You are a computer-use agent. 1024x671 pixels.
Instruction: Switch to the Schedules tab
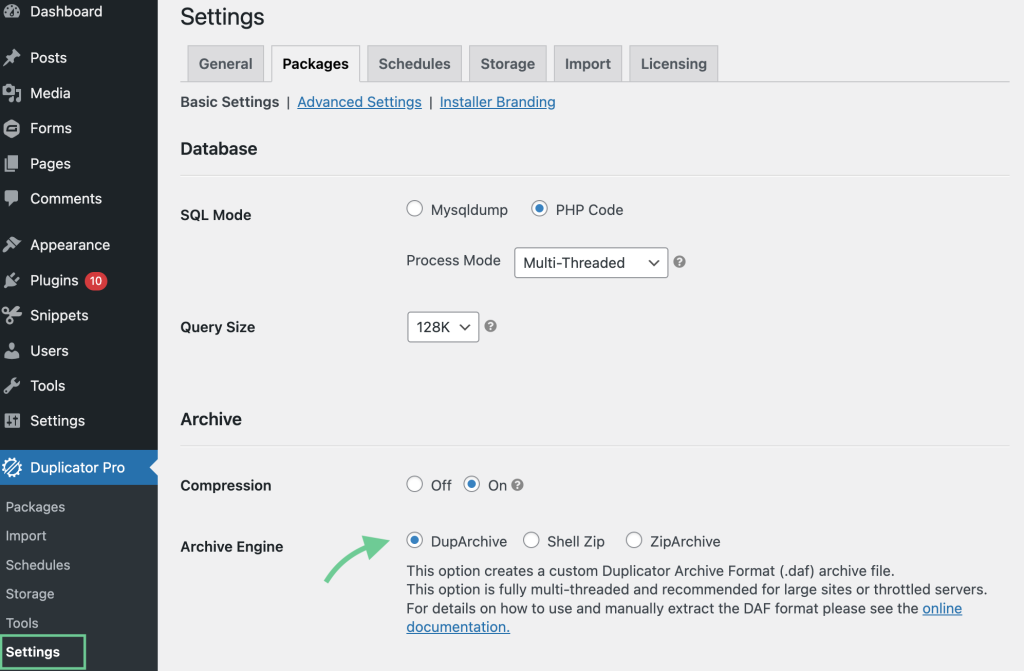[x=414, y=63]
